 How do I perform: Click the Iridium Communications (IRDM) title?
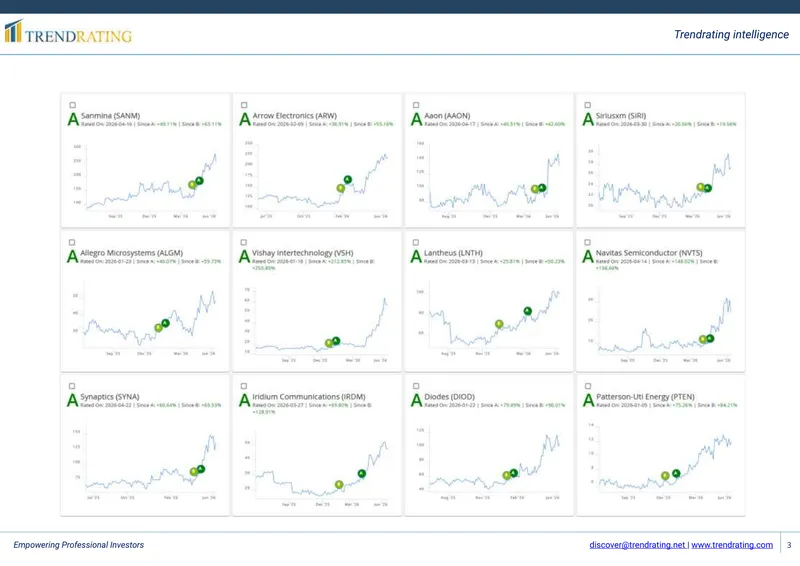(309, 397)
